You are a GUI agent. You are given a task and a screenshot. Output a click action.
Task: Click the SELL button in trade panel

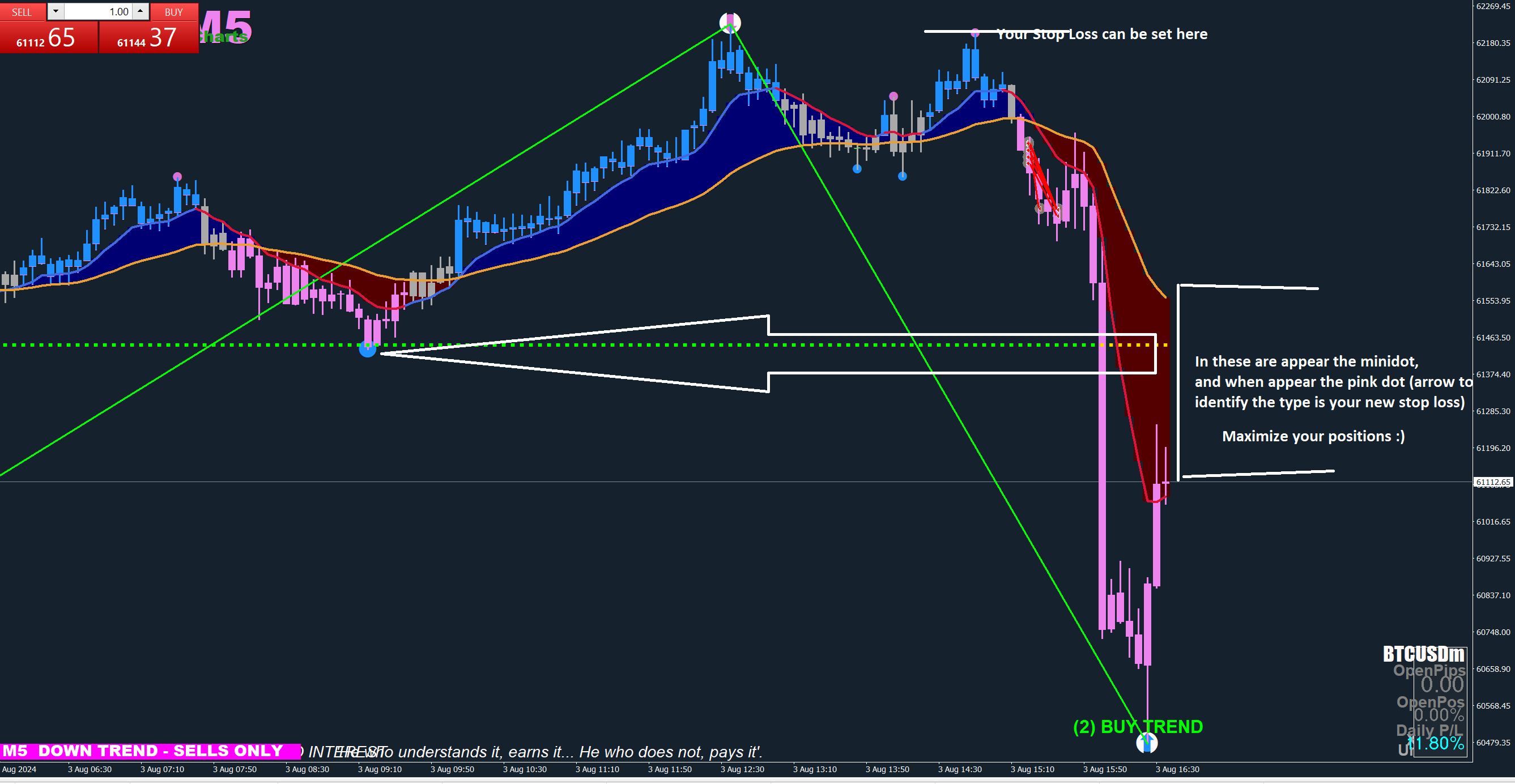22,12
